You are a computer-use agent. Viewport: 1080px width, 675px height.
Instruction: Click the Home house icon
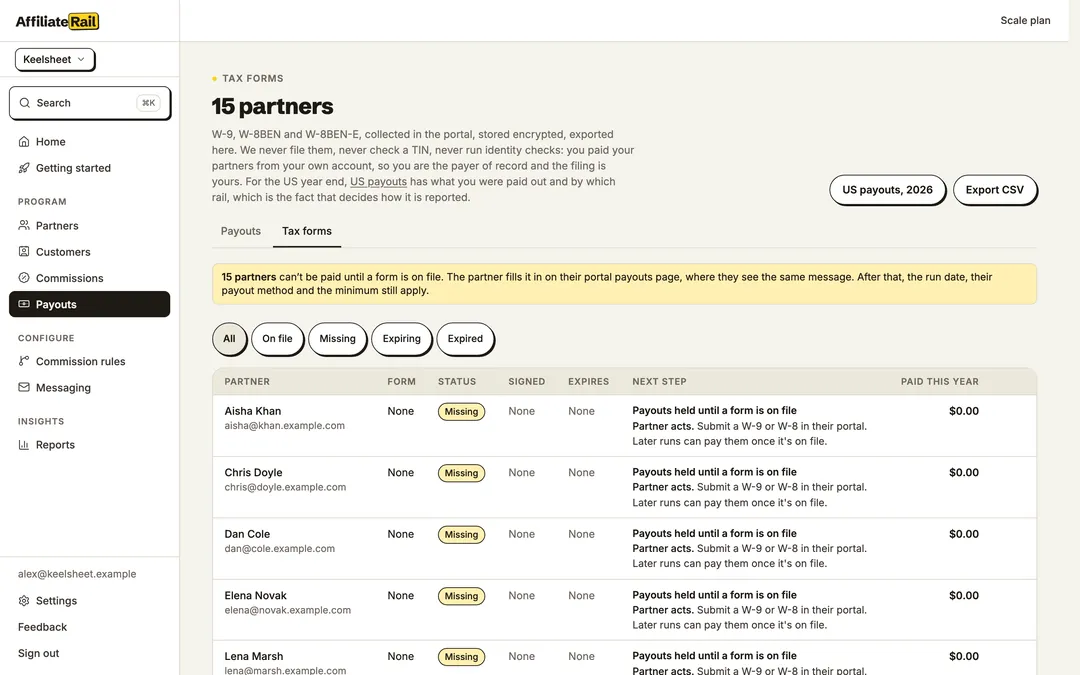coord(24,141)
